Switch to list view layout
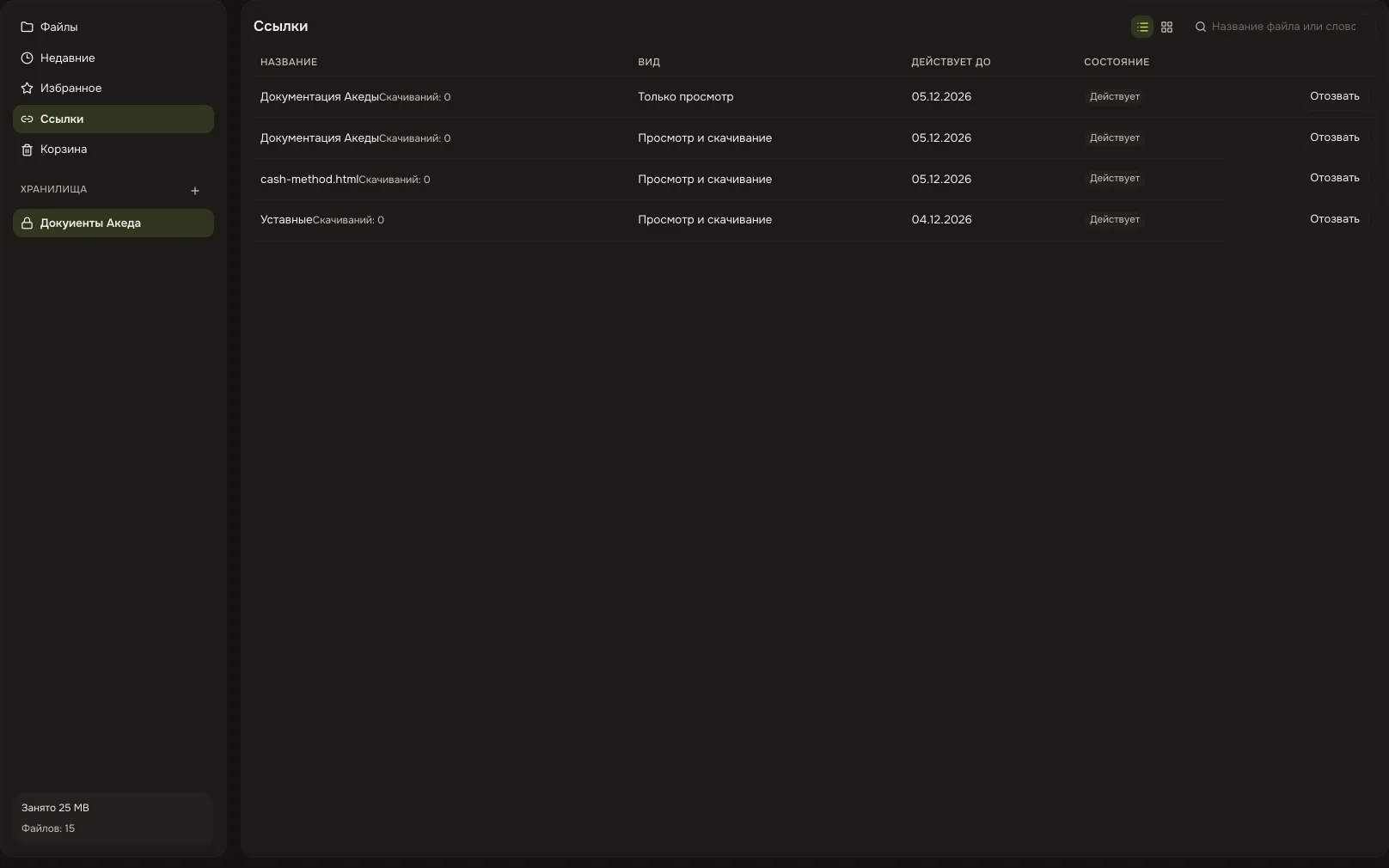 1142,27
